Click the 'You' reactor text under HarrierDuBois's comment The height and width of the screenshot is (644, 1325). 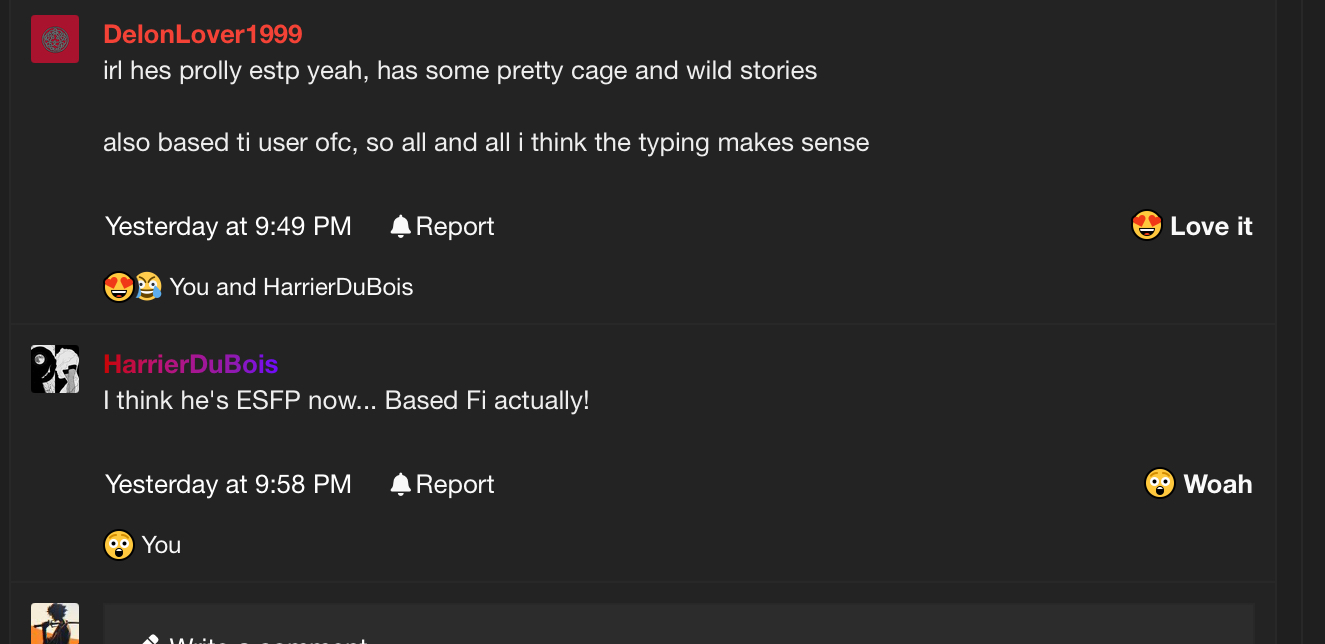161,545
